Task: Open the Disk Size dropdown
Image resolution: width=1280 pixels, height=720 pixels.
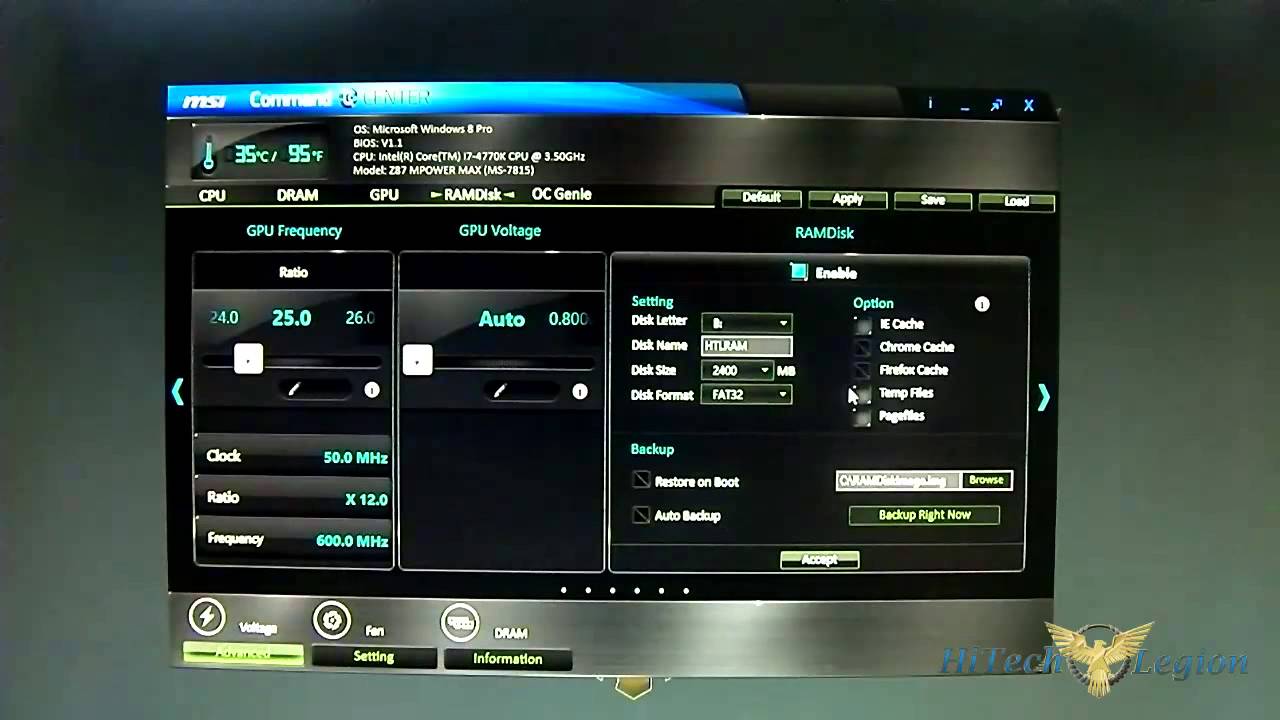Action: click(738, 370)
